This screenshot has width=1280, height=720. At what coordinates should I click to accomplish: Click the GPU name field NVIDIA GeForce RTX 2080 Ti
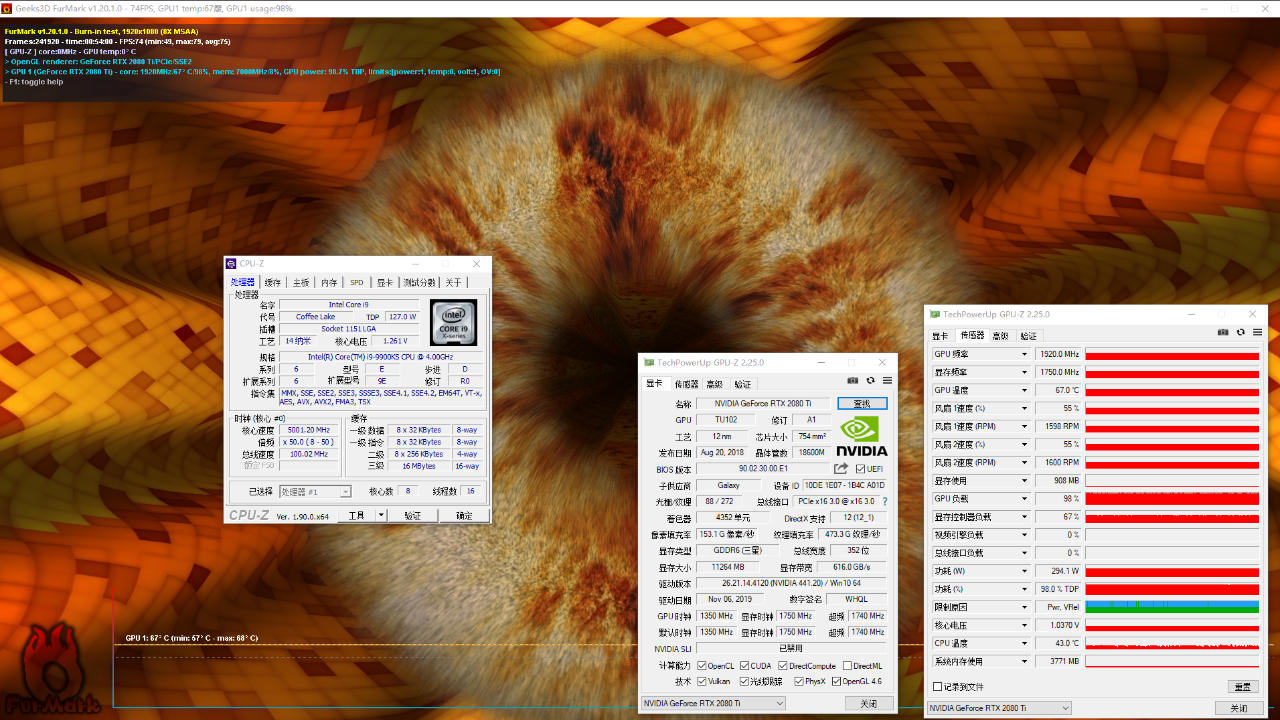click(762, 404)
